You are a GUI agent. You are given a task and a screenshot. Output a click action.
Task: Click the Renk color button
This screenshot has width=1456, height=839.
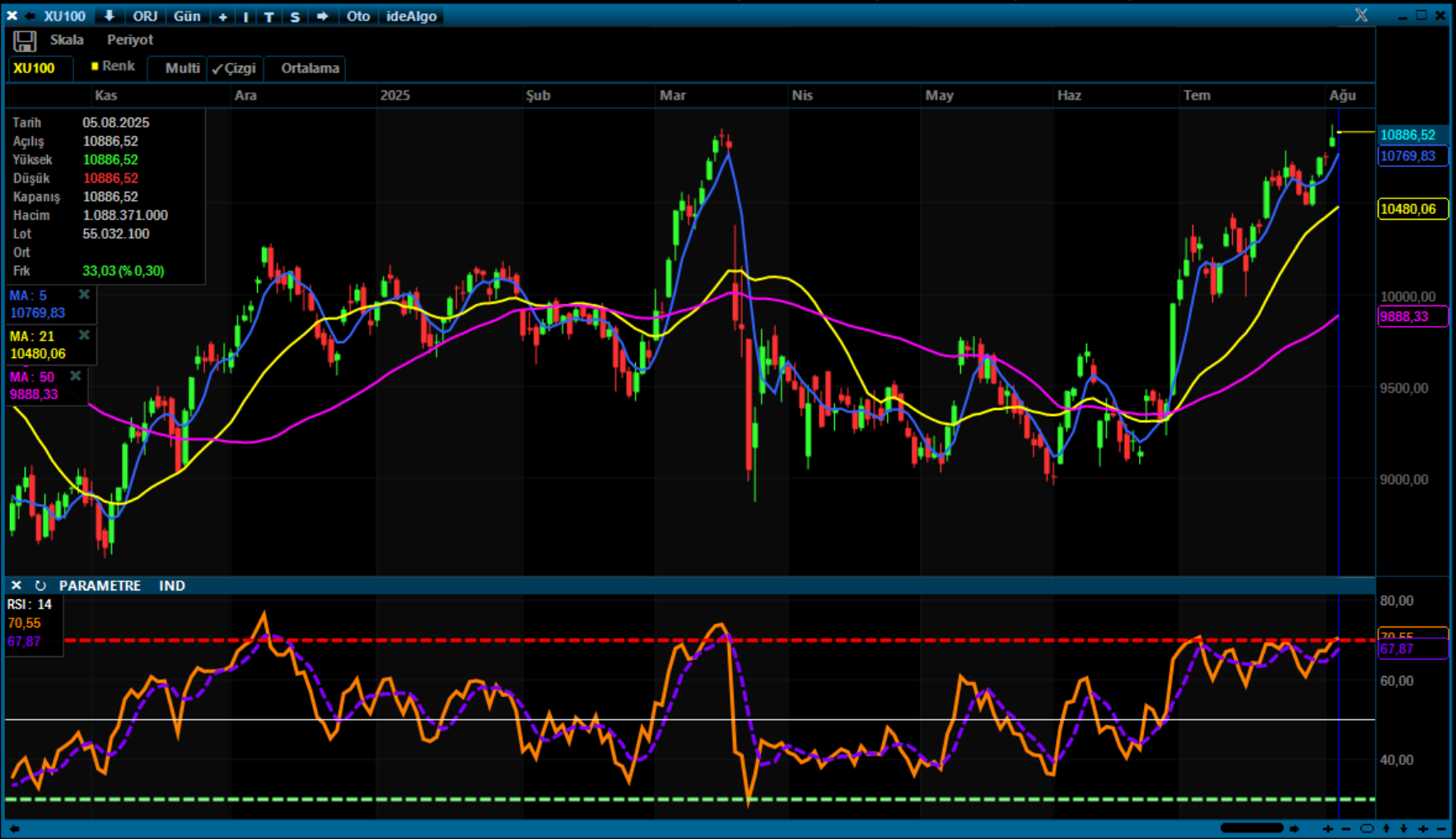(113, 66)
